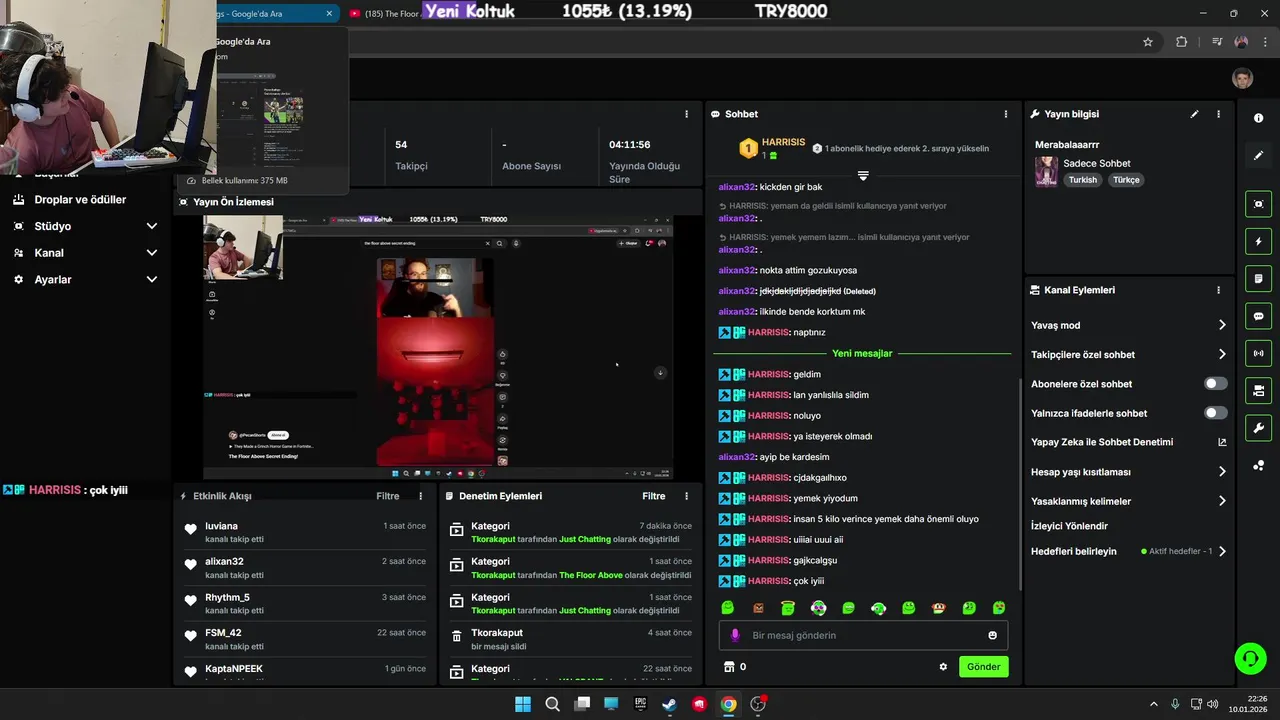
Task: Open Hesap yaşı kısıtlaması chevron
Action: tap(1221, 472)
